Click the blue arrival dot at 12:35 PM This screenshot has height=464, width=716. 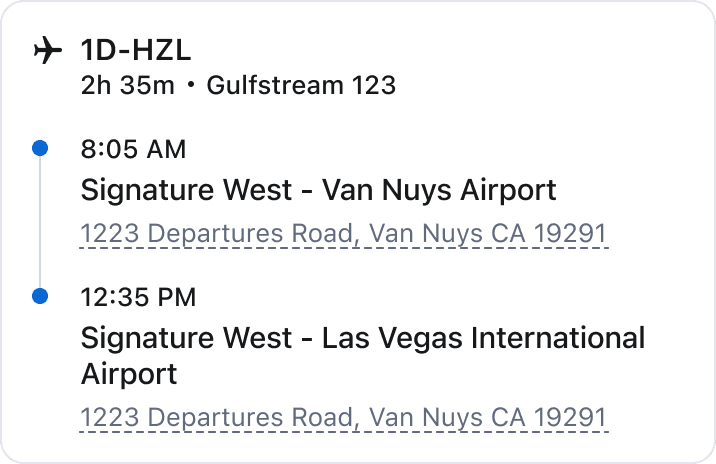point(40,297)
